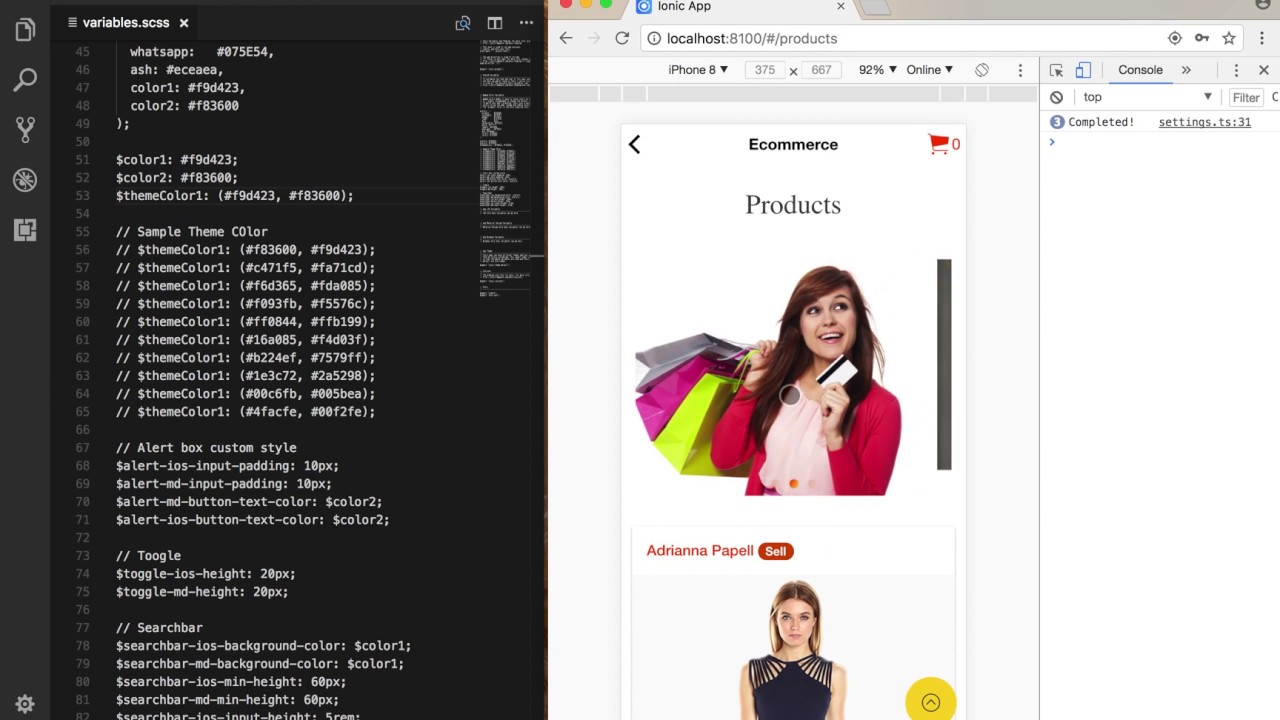Click the Sell badge
1280x720 pixels.
point(775,551)
